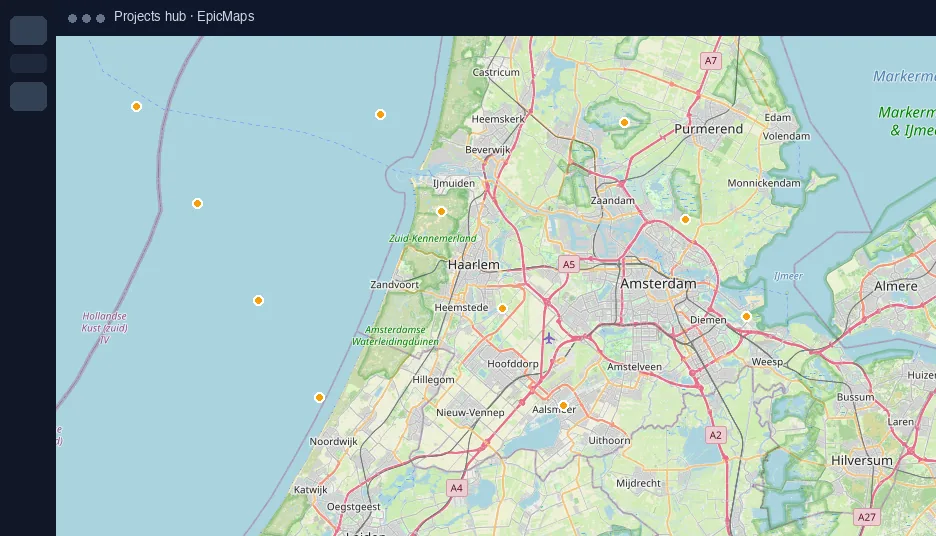Screen dimensions: 936x536
Task: Click the Almere label
Action: point(896,286)
